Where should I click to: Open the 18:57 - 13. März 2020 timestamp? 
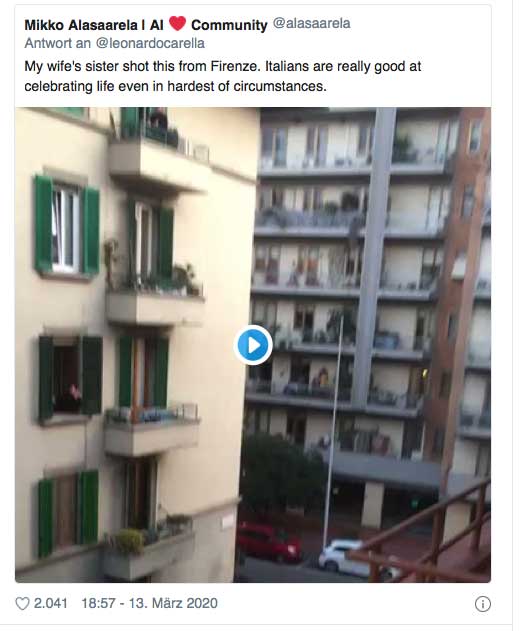tap(149, 603)
